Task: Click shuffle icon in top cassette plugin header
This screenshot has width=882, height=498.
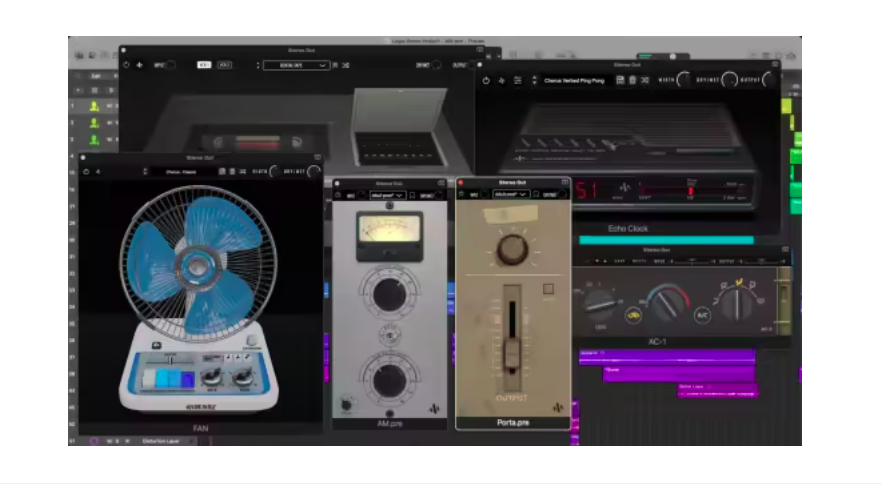Action: tap(346, 65)
